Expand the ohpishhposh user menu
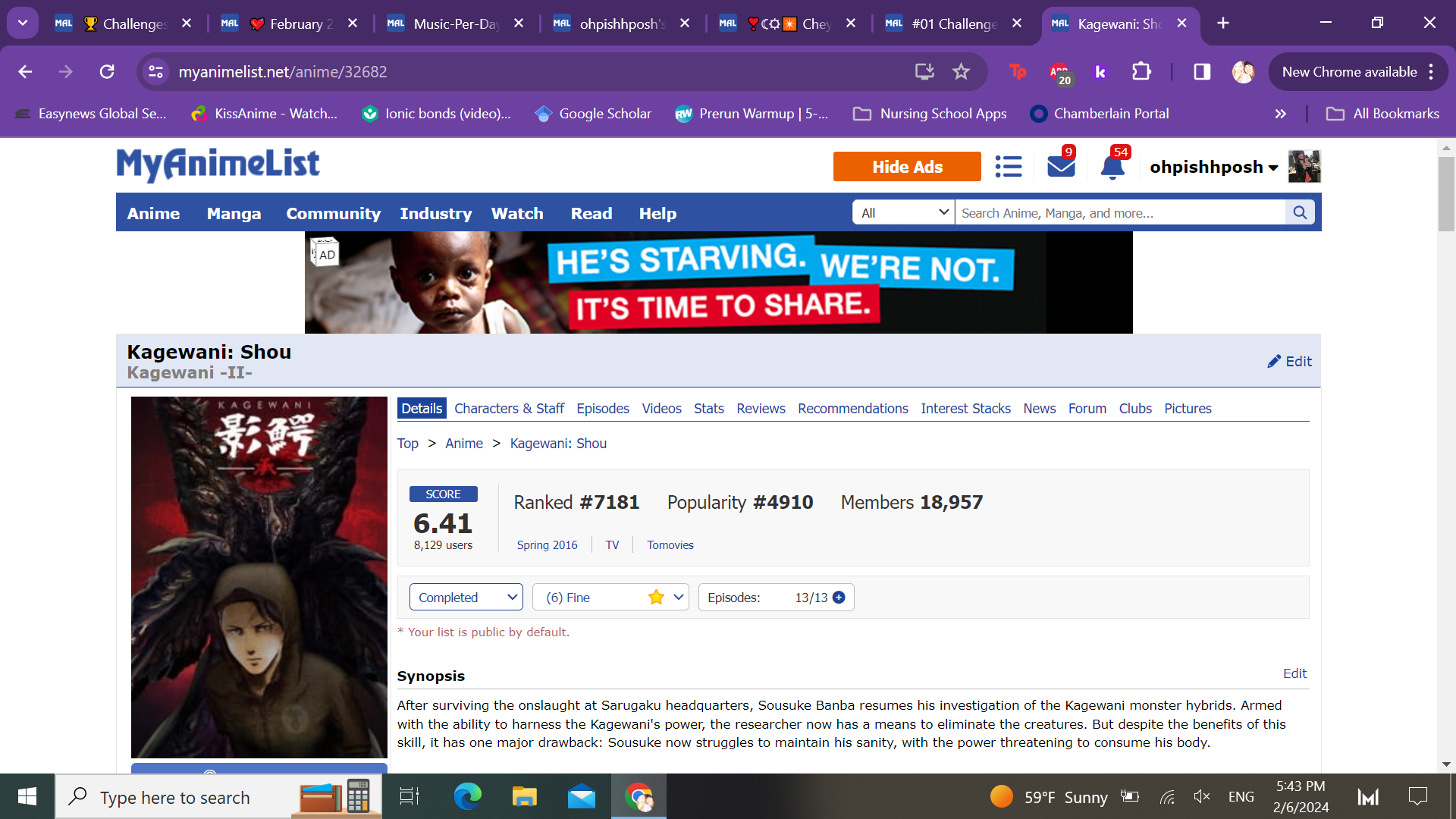 (1213, 167)
